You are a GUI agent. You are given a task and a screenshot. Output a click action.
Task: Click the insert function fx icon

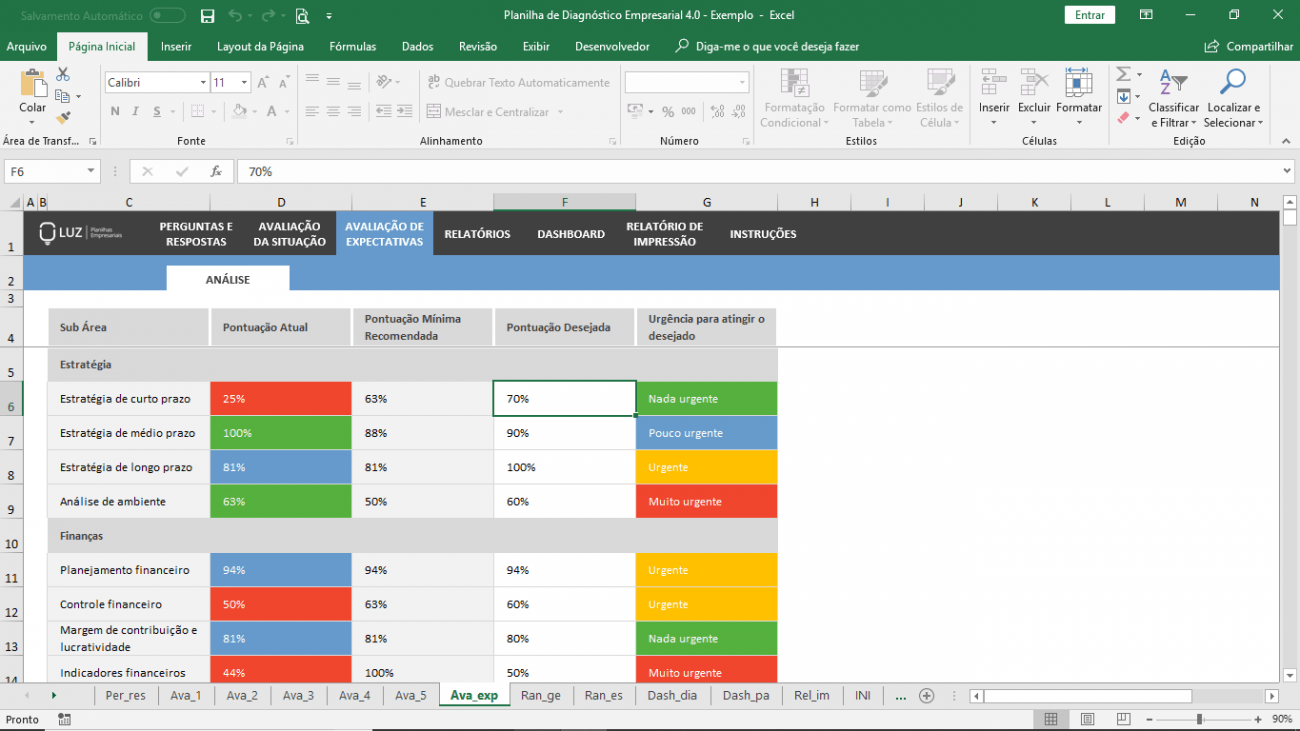point(216,172)
